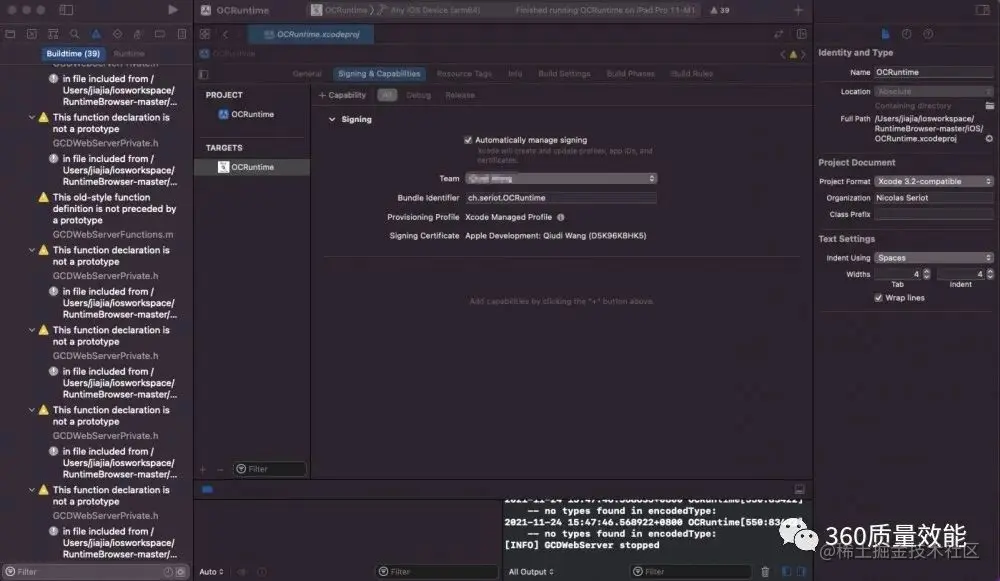Add an editor on the right

[801, 34]
